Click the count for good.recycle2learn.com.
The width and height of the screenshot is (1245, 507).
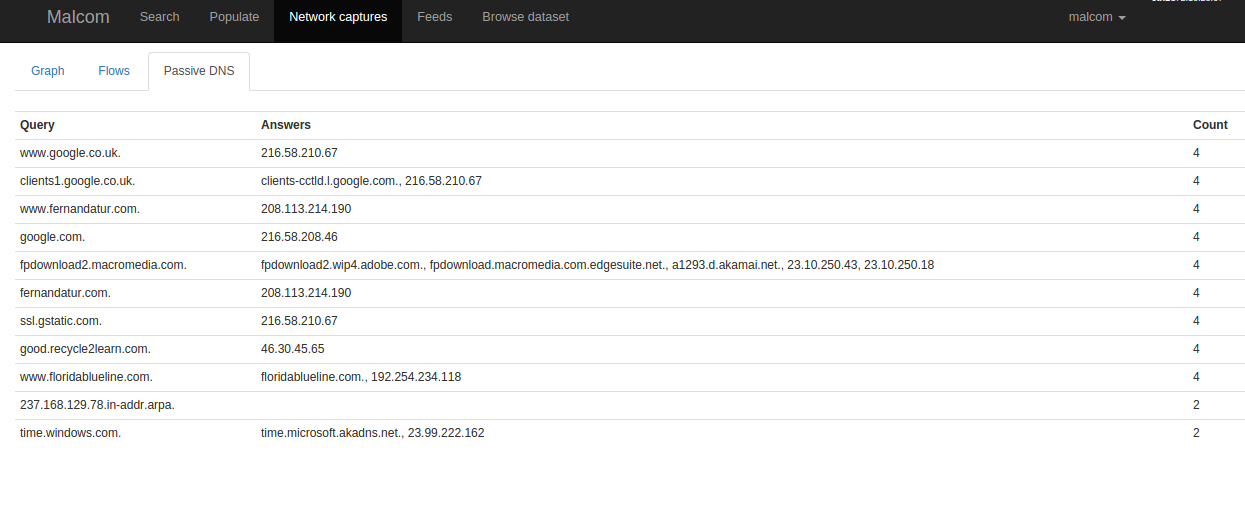pos(1196,349)
